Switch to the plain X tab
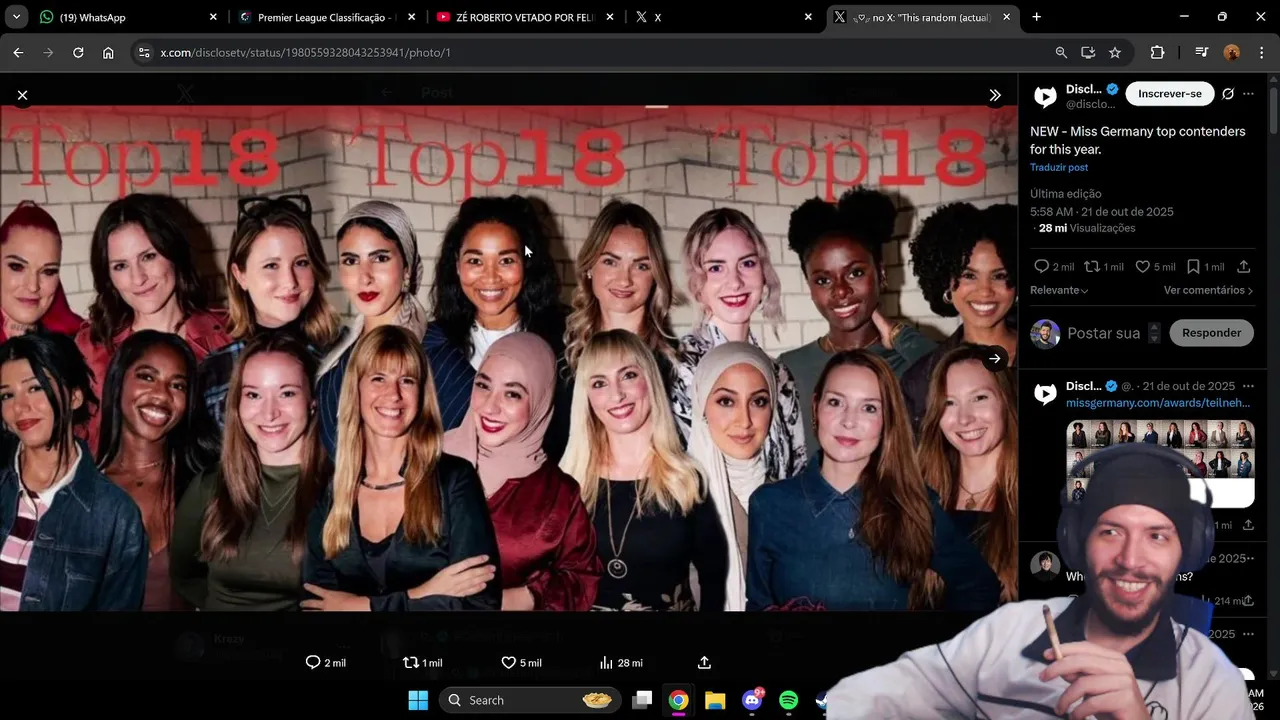This screenshot has height=720, width=1280. (x=725, y=17)
